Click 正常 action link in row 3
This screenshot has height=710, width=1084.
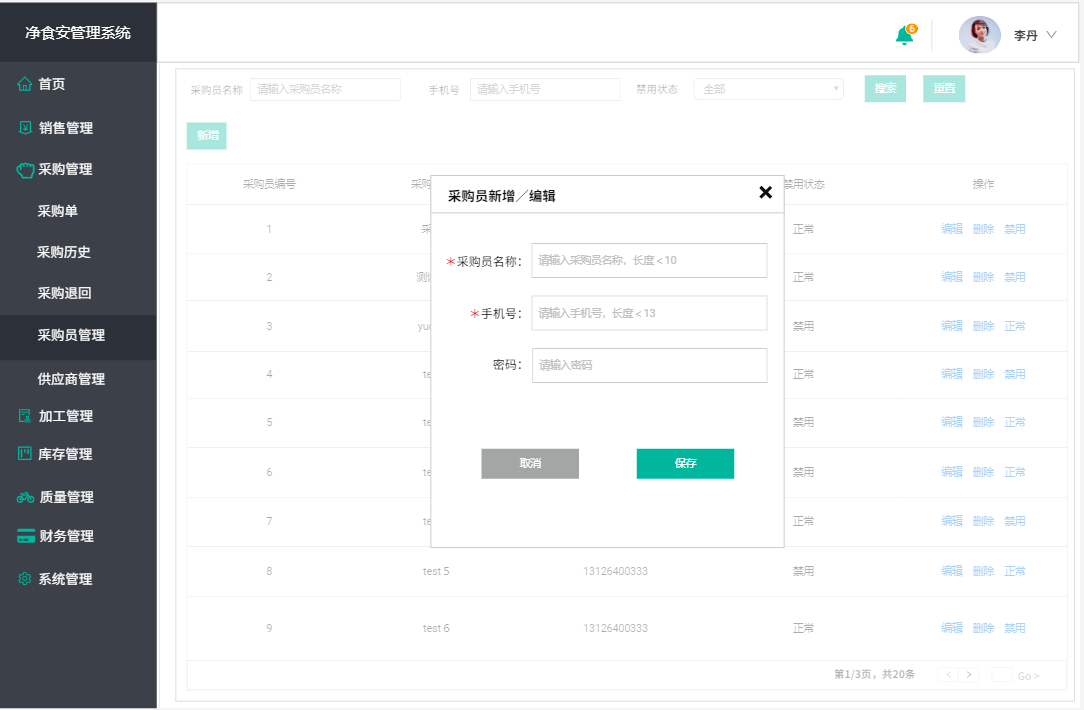[1015, 326]
